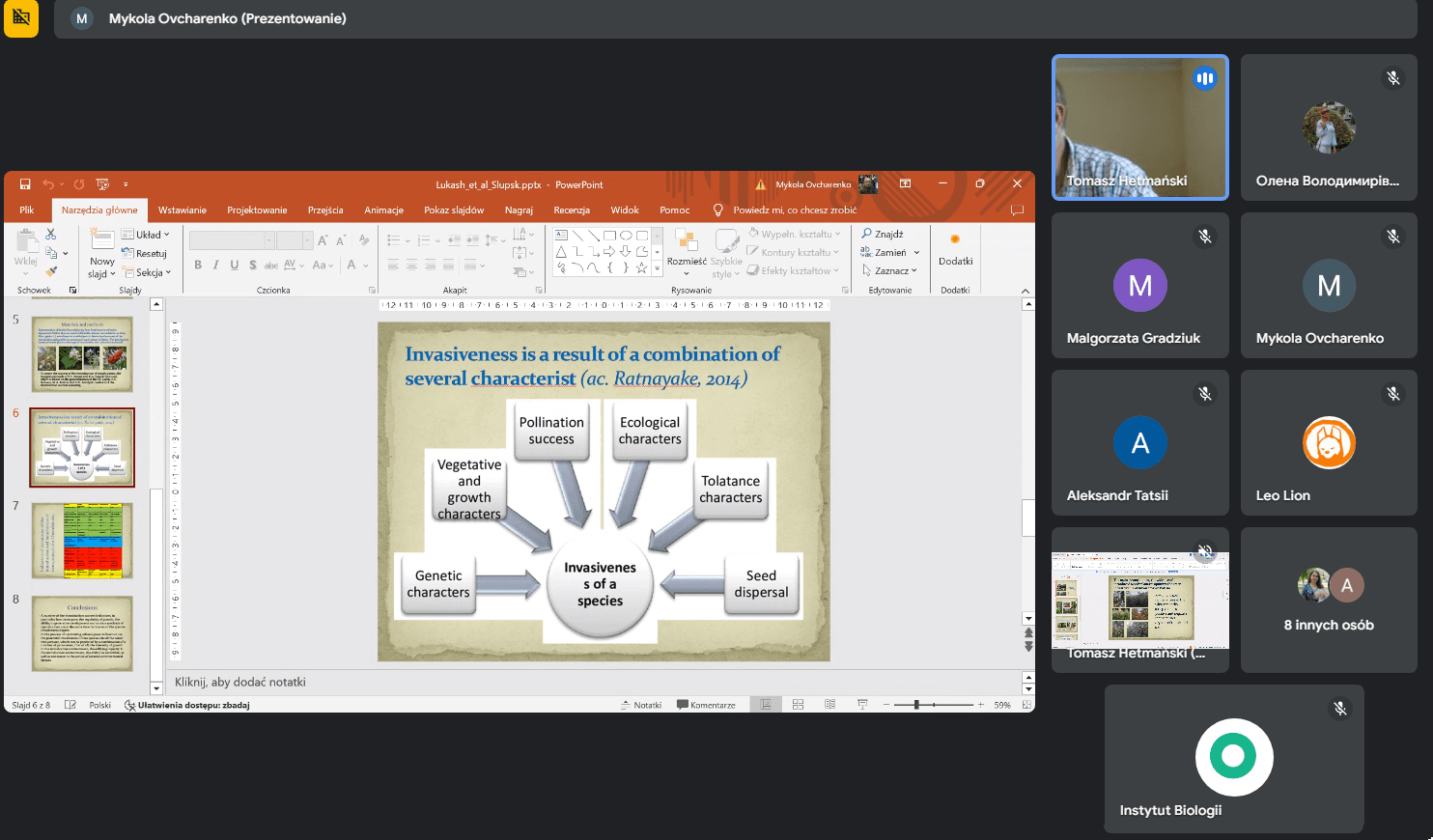This screenshot has height=840, width=1433.
Task: Collapse the ribbon with the chevron
Action: point(1025,291)
